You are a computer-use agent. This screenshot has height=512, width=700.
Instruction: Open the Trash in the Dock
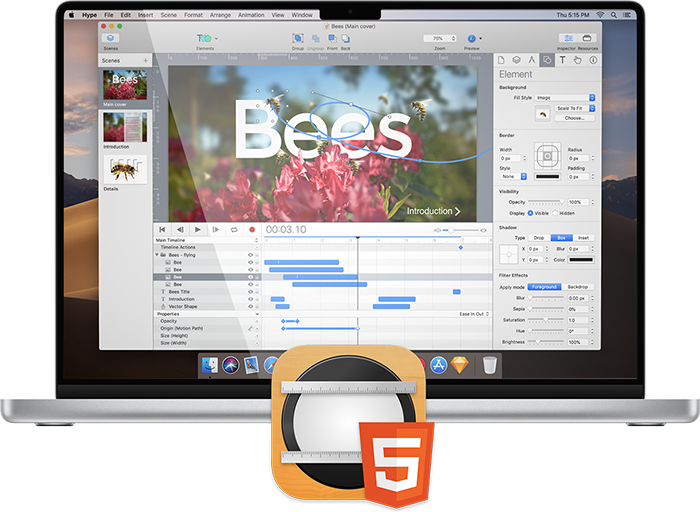coord(489,365)
